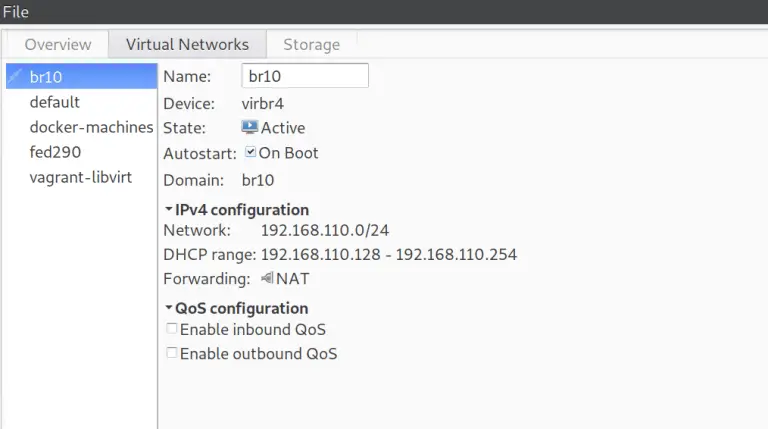Screen dimensions: 768x429
Task: Collapse the QoS configuration section
Action: point(168,308)
